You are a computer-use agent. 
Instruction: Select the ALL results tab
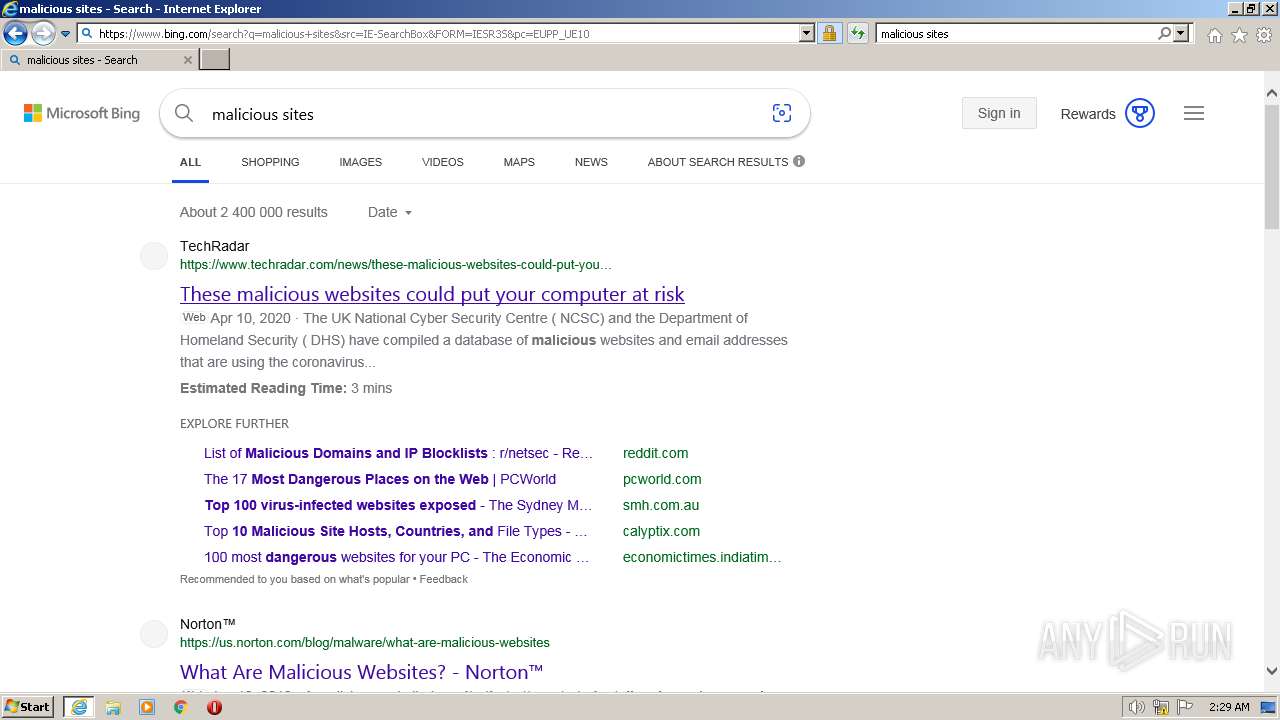coord(190,162)
